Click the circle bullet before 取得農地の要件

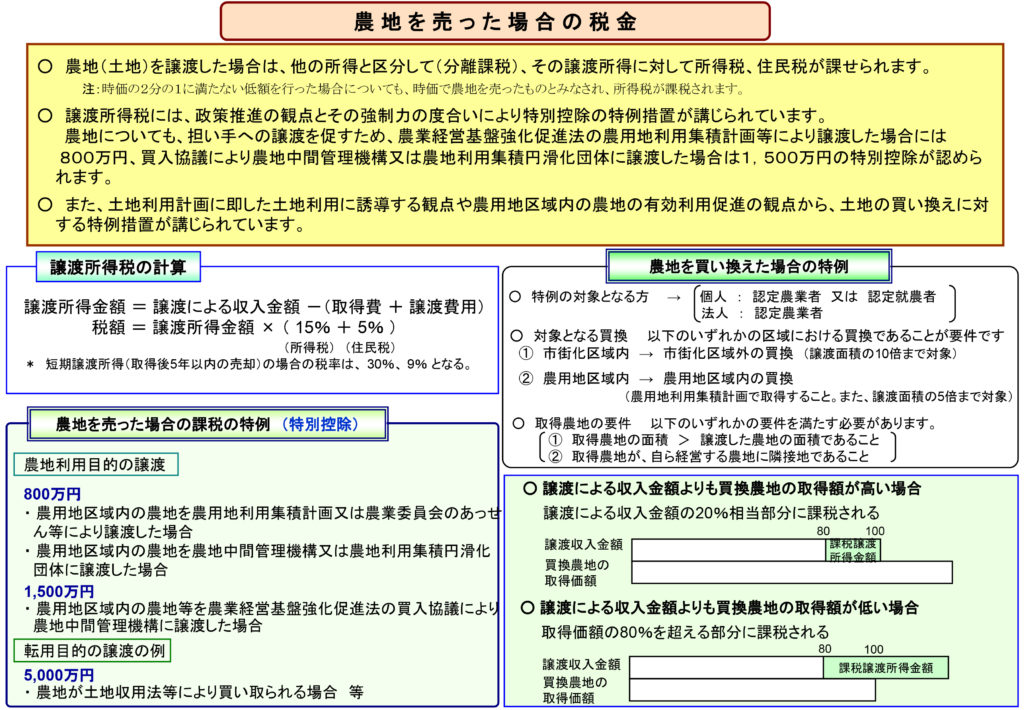coord(516,423)
